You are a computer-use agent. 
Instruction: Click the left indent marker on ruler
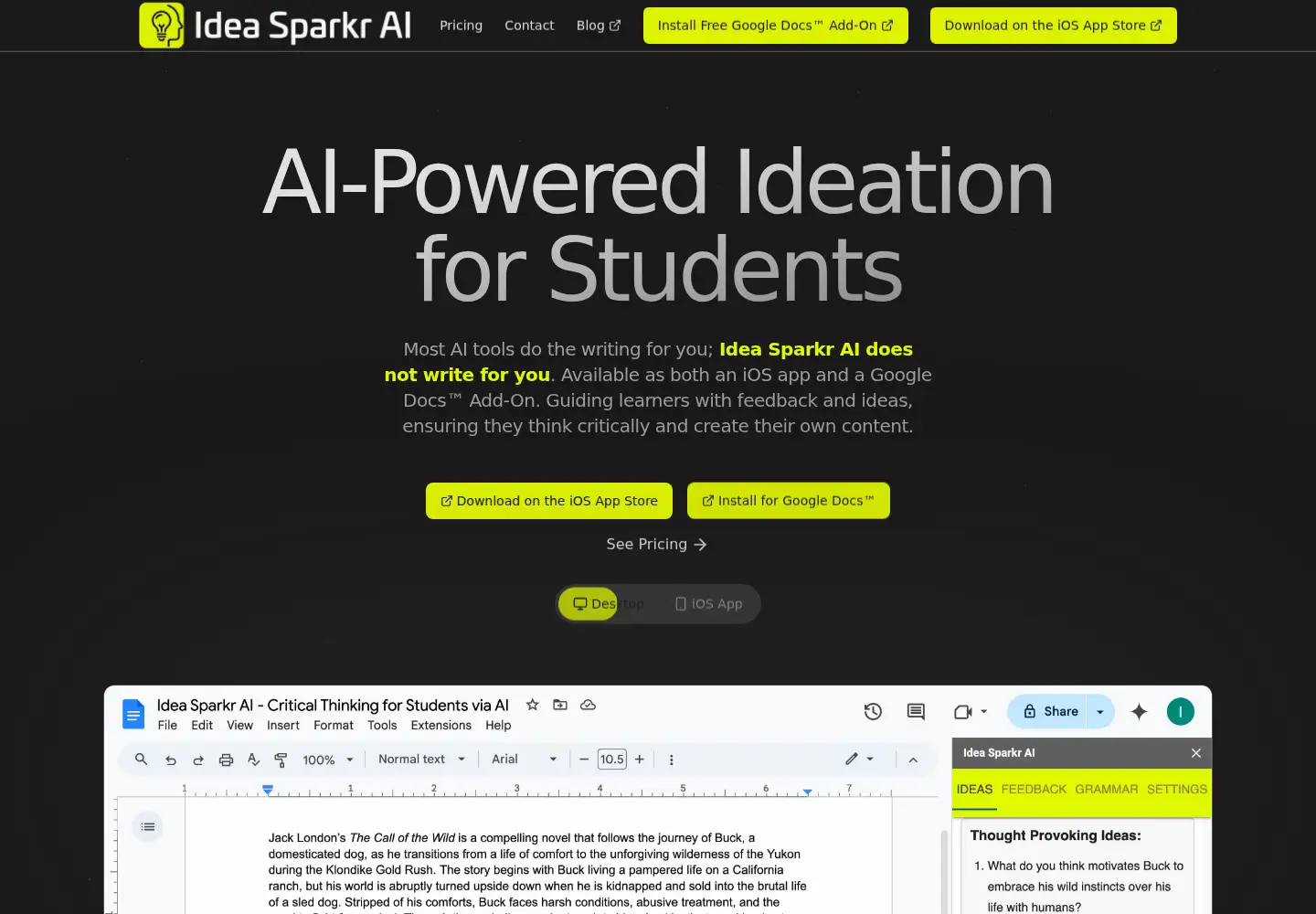click(268, 790)
